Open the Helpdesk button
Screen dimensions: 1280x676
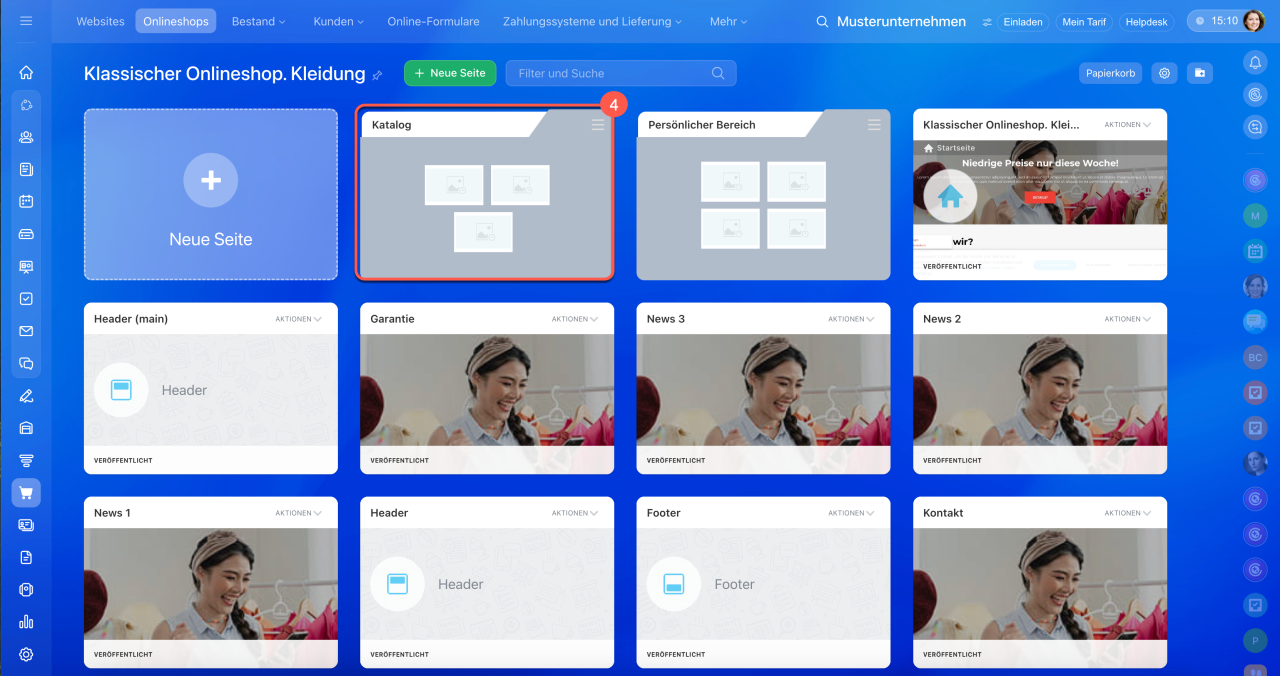tap(1146, 21)
